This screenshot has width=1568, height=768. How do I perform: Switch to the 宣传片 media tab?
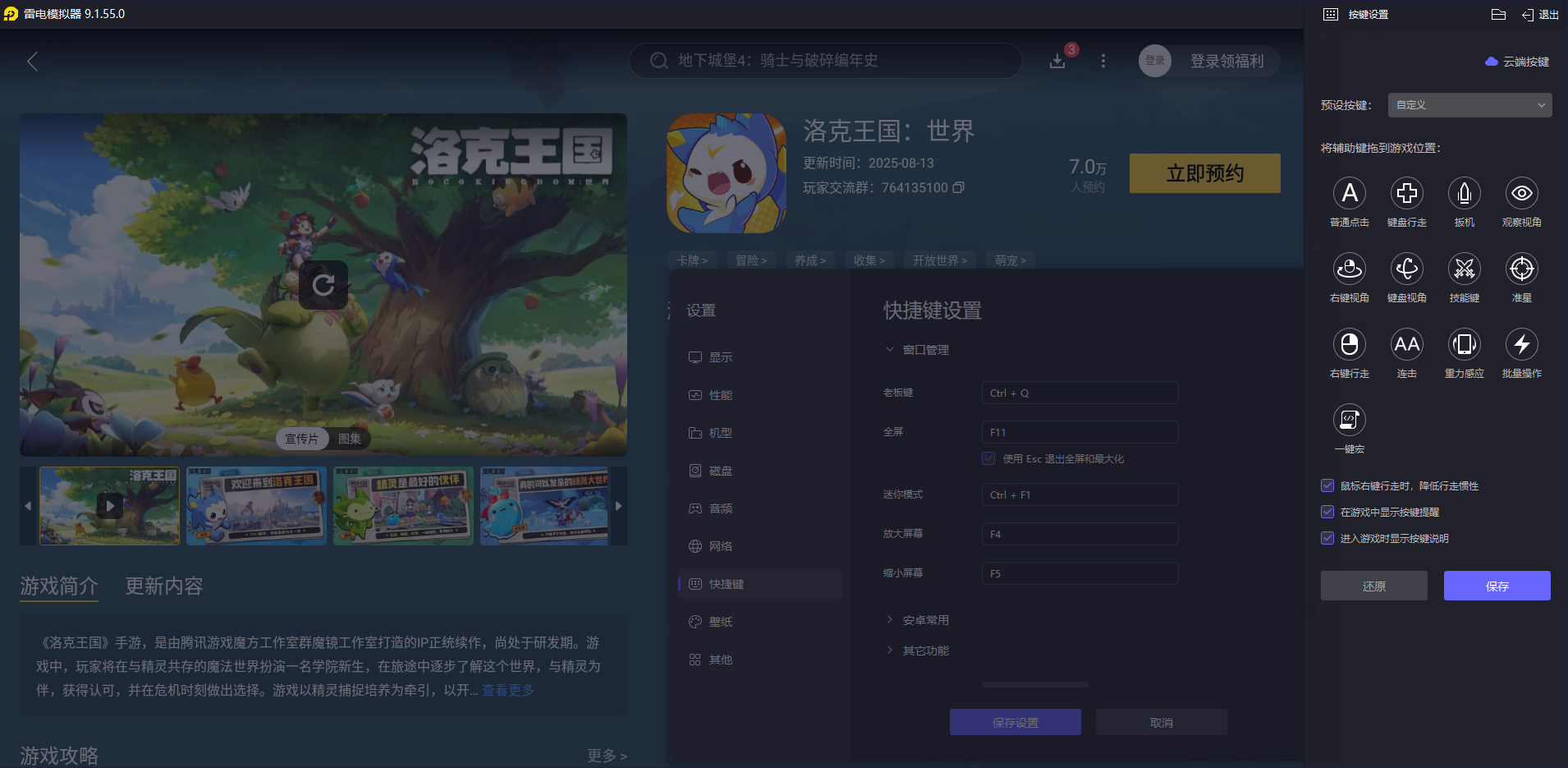tap(301, 439)
